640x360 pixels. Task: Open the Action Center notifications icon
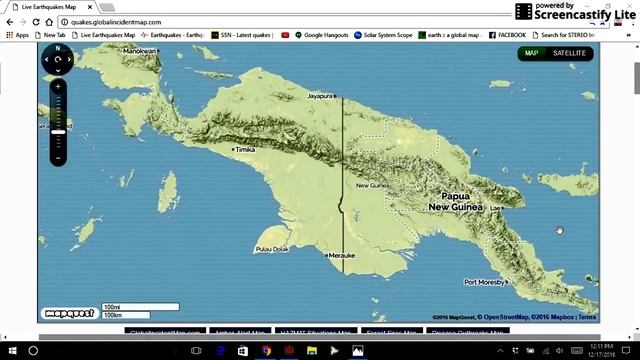tap(626, 351)
